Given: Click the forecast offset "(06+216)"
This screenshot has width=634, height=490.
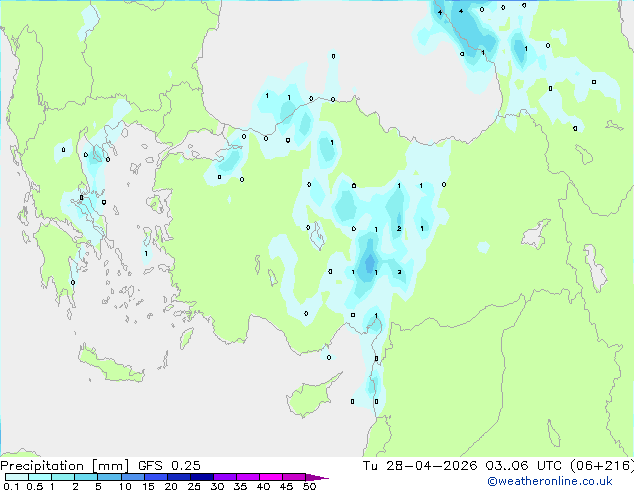Looking at the screenshot, I should (x=602, y=466).
